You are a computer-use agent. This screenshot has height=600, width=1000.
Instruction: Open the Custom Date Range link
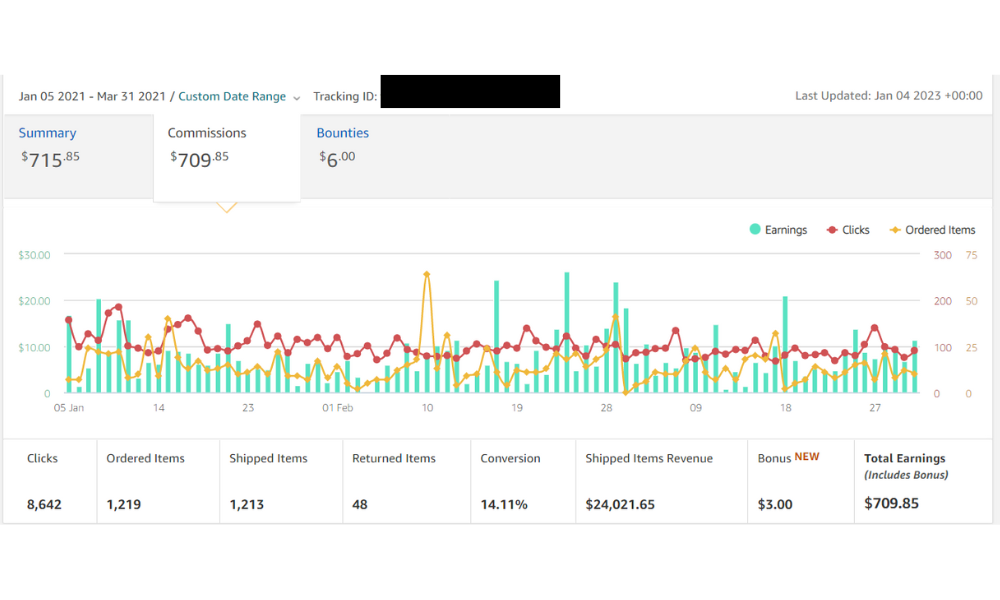click(x=232, y=96)
